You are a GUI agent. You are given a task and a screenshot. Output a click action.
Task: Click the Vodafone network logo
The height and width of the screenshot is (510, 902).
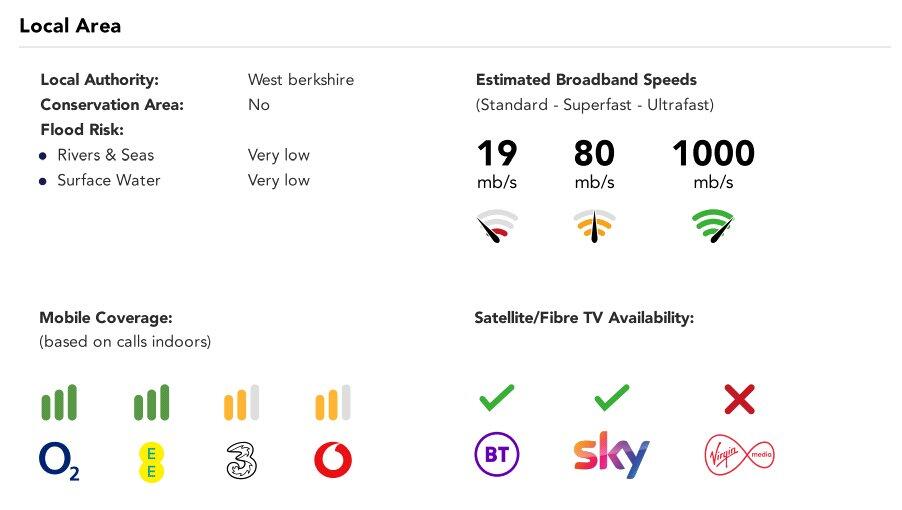pos(333,460)
